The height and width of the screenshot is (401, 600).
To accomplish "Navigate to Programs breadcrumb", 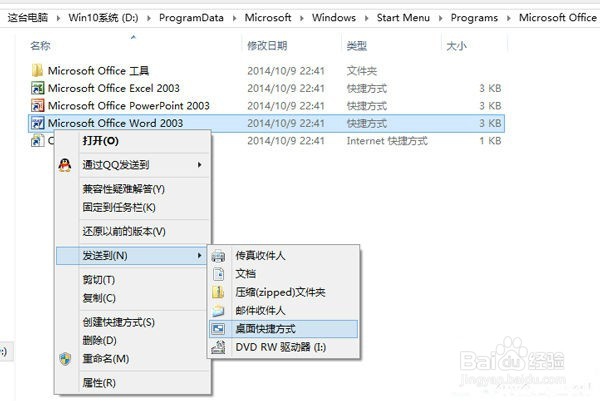I will (474, 18).
